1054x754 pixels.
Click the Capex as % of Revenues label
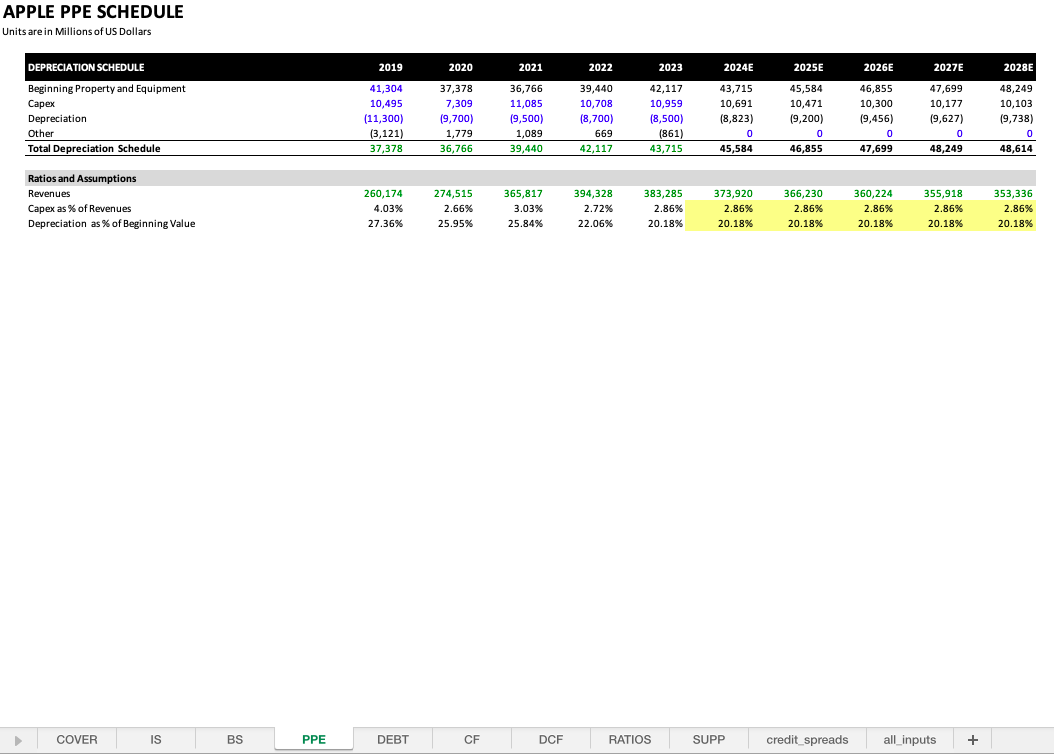pyautogui.click(x=79, y=208)
